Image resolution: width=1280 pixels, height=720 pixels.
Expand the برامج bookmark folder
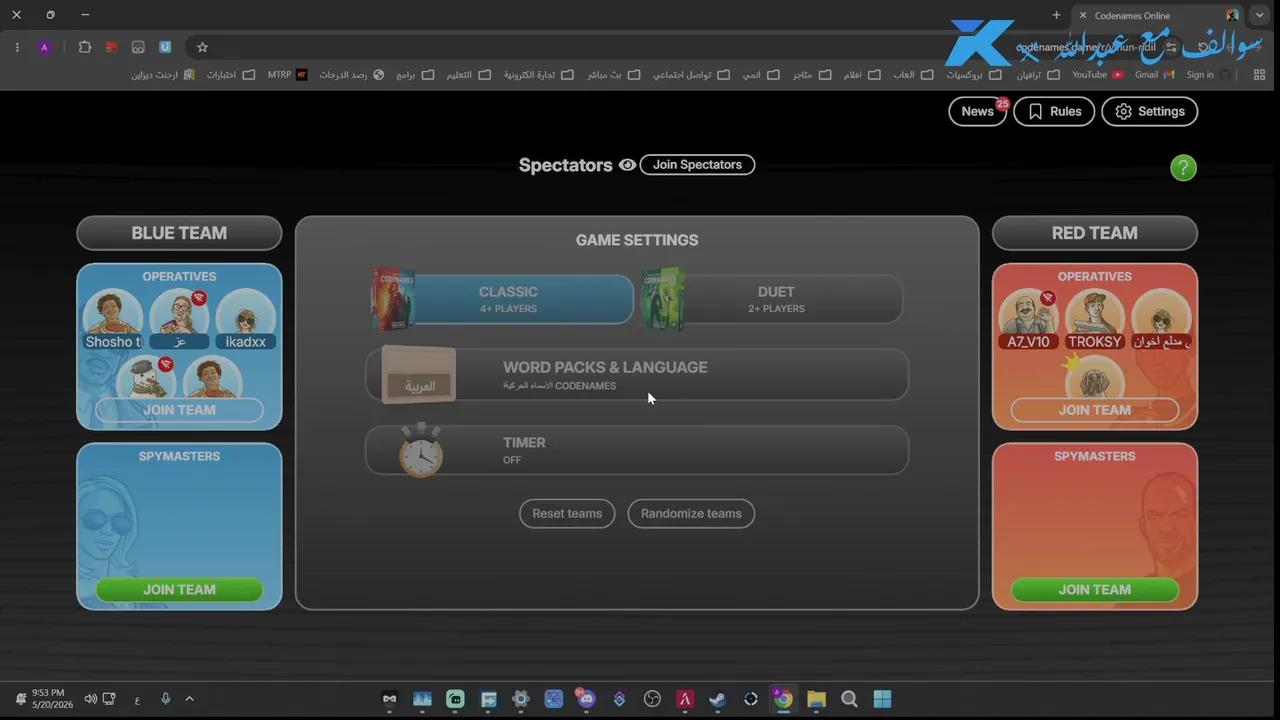414,75
